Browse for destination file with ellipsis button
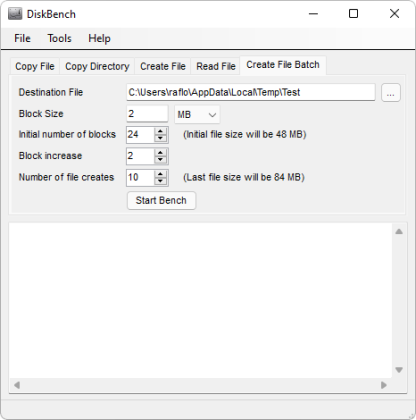The height and width of the screenshot is (420, 416). 391,92
